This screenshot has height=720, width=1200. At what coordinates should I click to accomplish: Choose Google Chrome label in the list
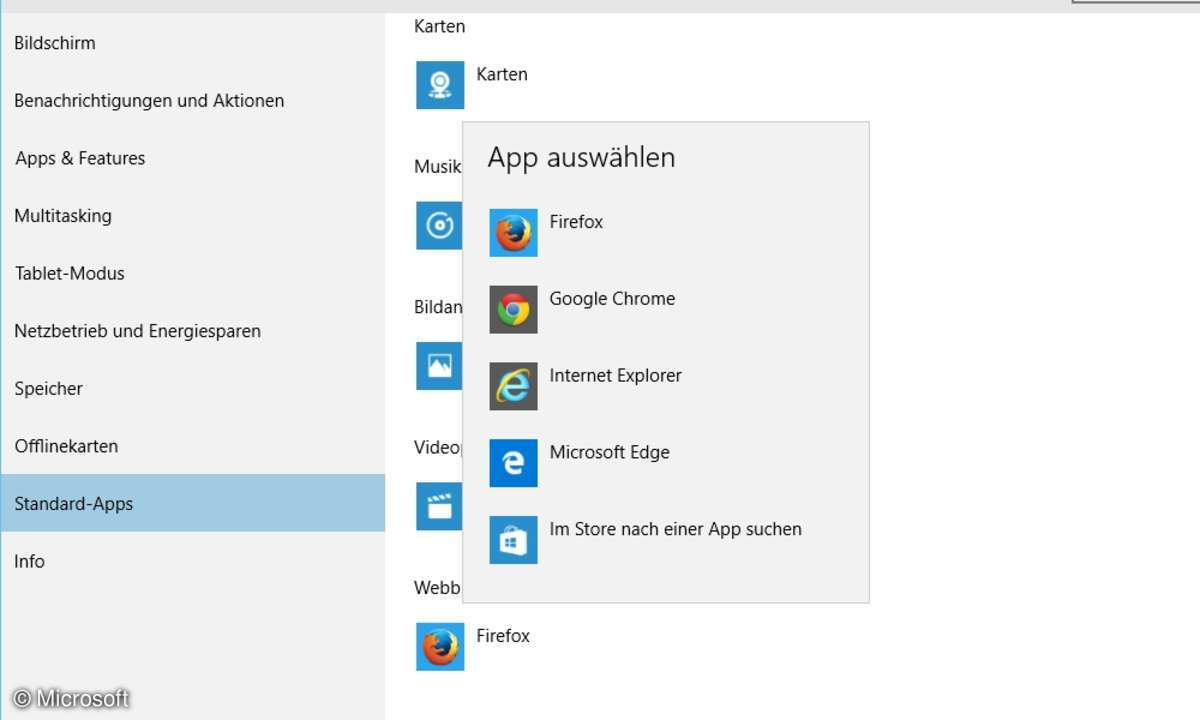click(612, 299)
